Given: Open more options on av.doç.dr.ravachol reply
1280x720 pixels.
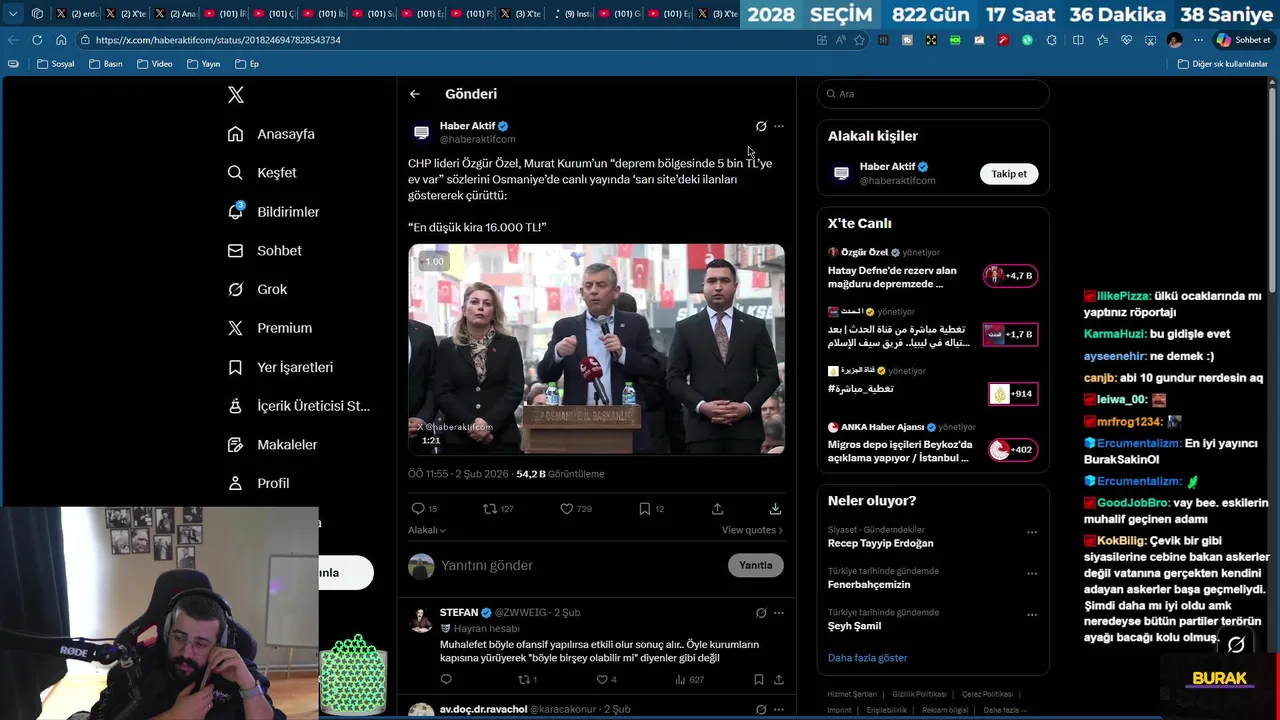Looking at the screenshot, I should pyautogui.click(x=779, y=709).
